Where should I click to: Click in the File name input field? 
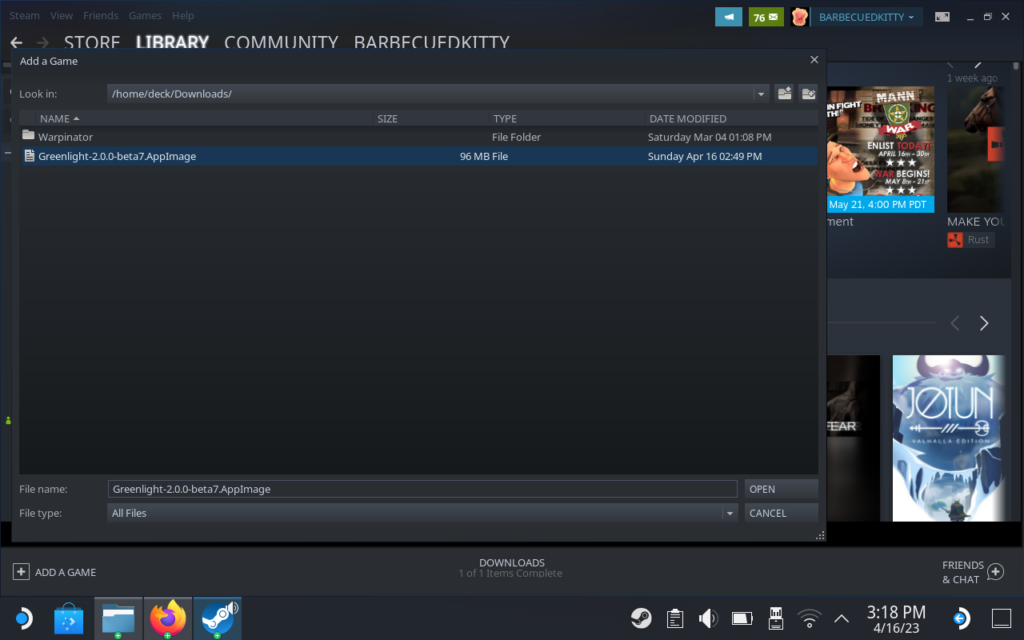pos(423,489)
